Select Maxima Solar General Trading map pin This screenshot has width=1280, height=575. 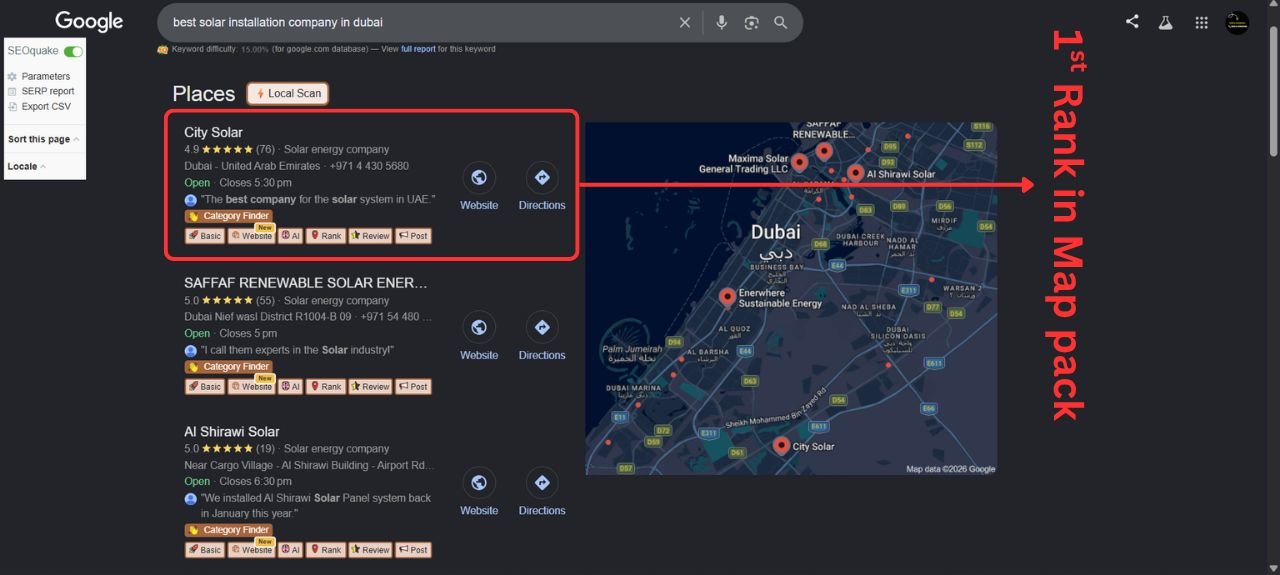pos(799,161)
